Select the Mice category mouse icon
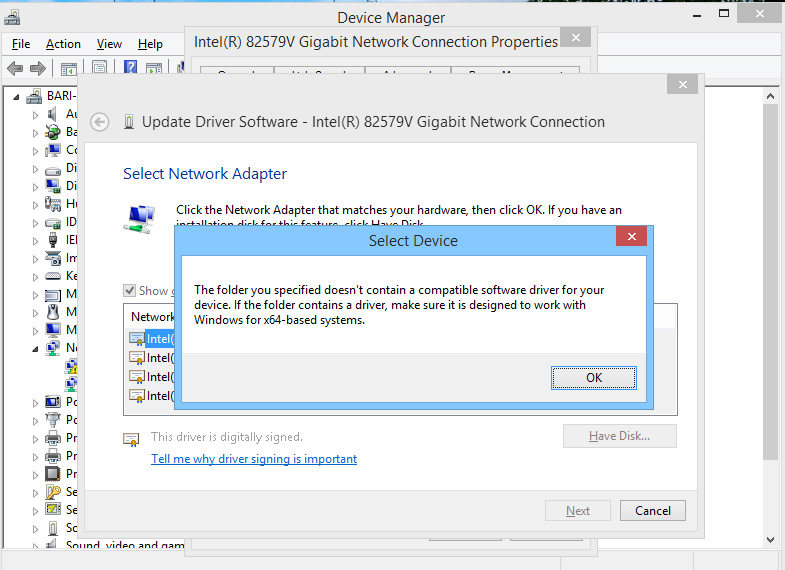Screen dimensions: 785x570 tap(53, 312)
